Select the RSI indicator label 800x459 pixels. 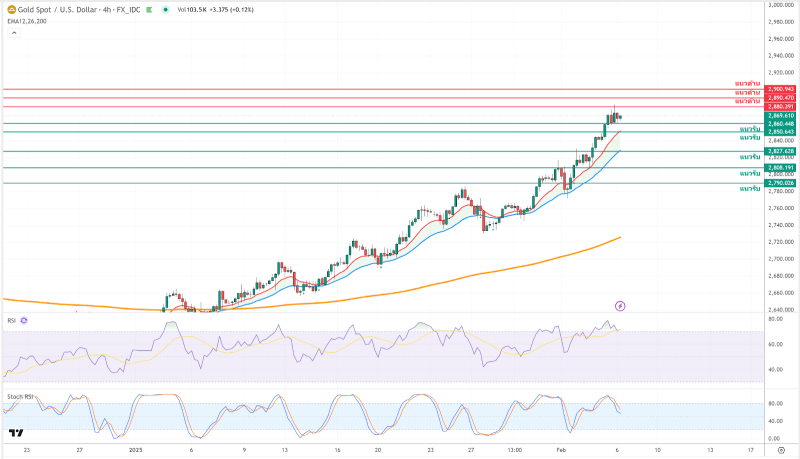click(x=11, y=321)
